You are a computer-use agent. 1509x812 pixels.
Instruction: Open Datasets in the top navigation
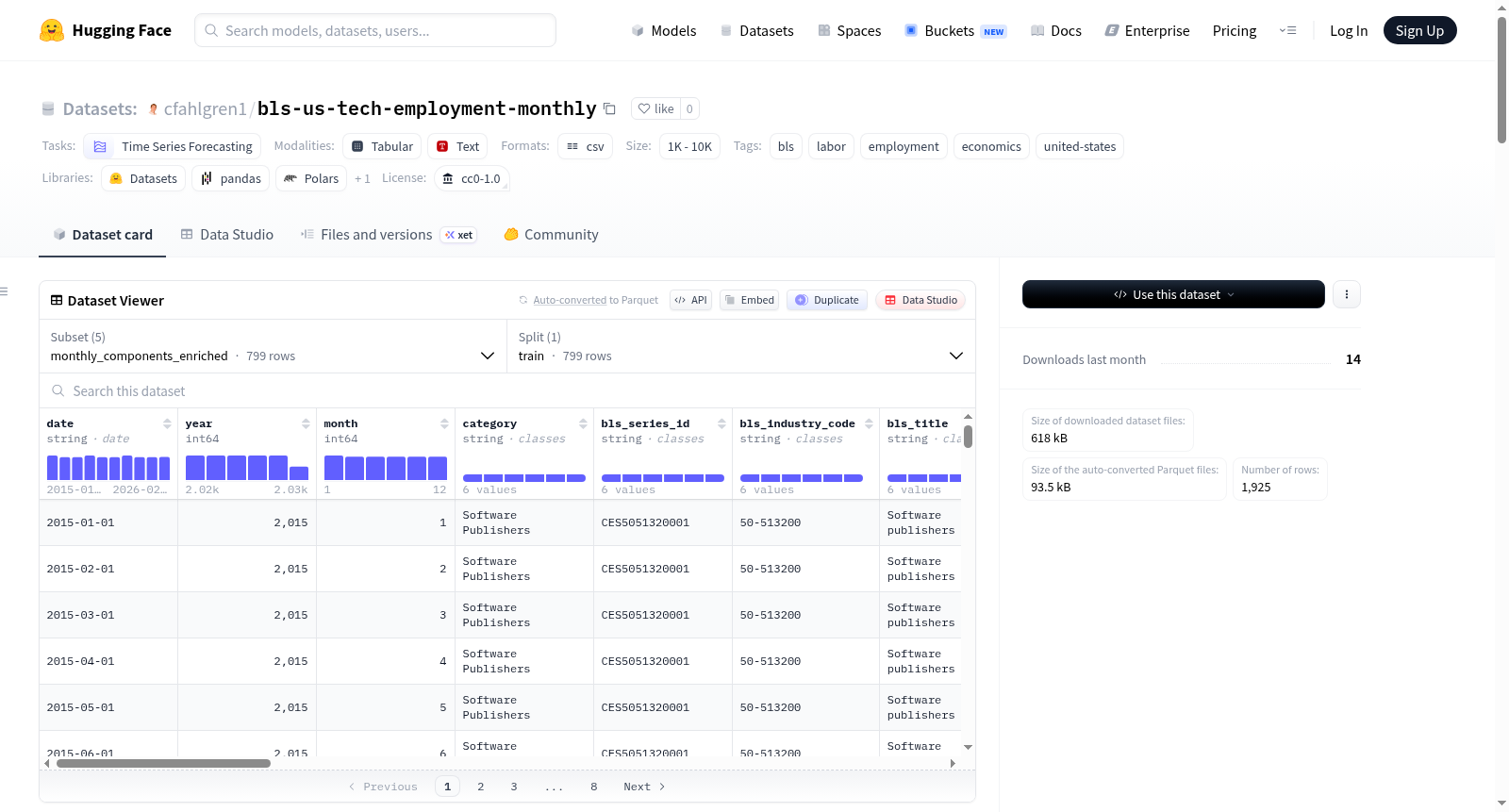(x=756, y=30)
